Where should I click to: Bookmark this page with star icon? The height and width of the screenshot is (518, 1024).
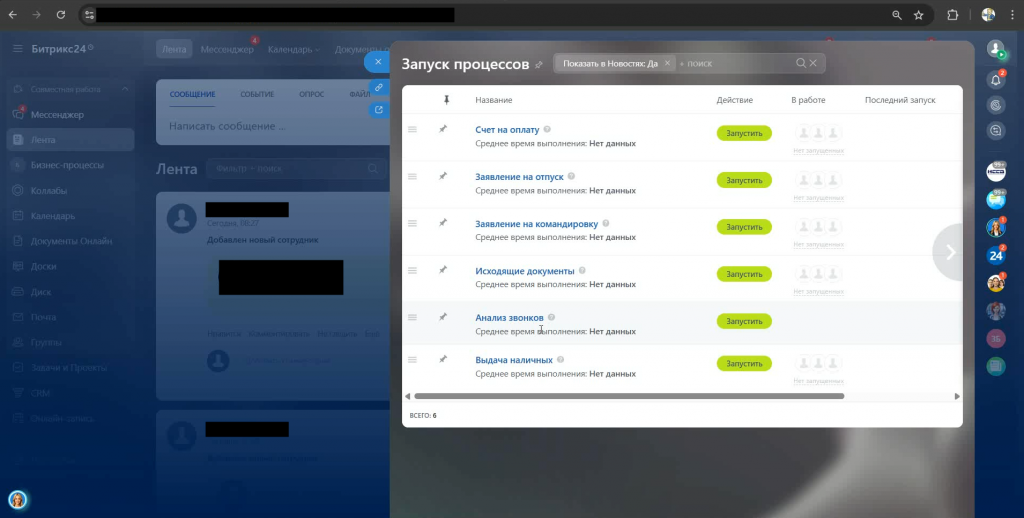(918, 15)
